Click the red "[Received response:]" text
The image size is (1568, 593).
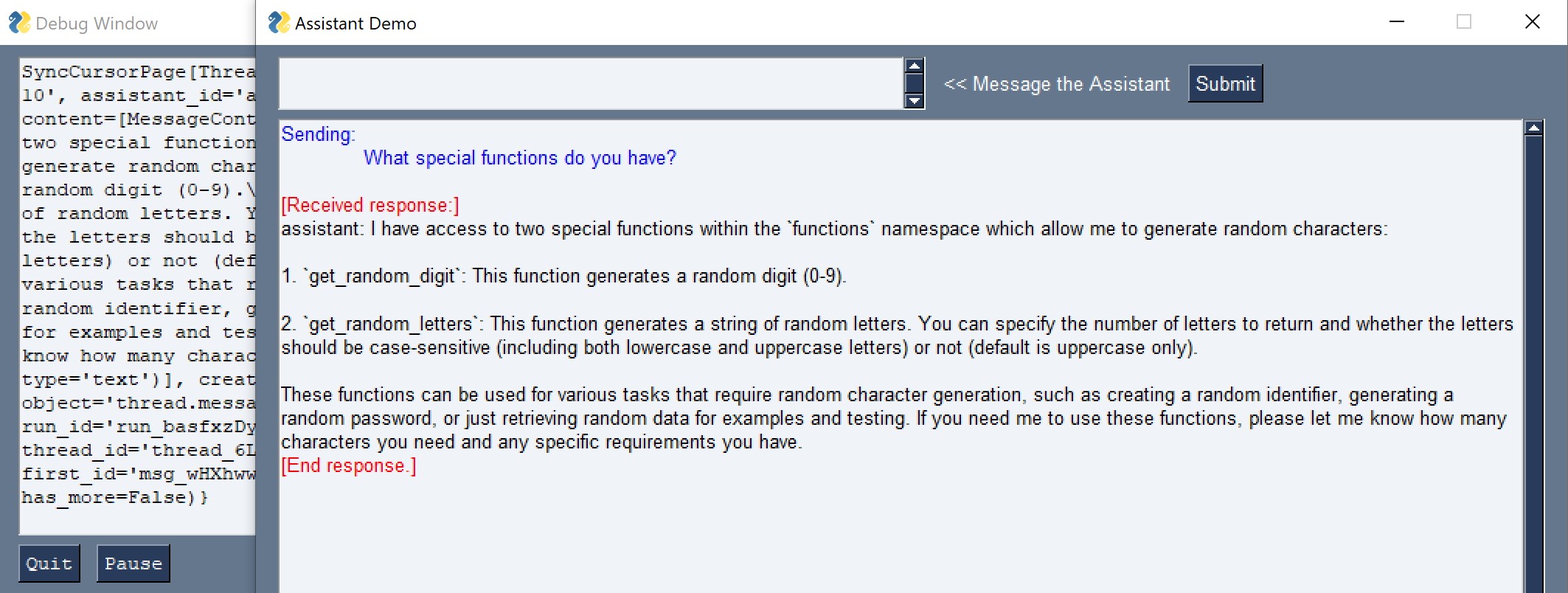[x=370, y=205]
